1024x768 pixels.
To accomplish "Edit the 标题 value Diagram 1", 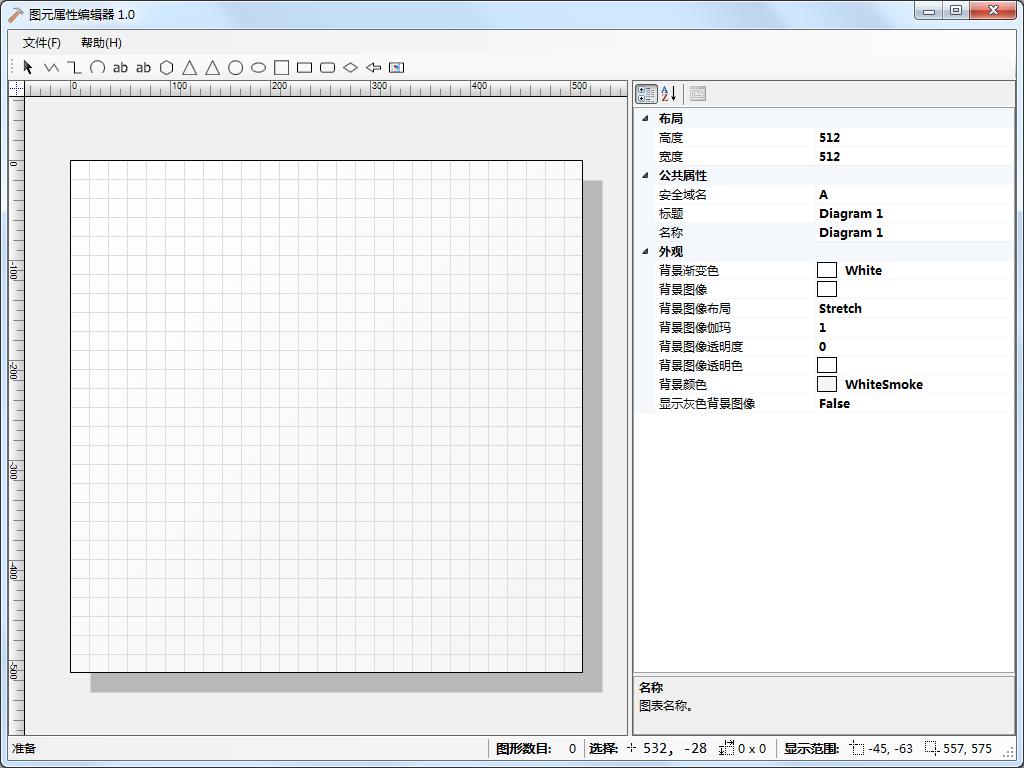I will point(851,214).
